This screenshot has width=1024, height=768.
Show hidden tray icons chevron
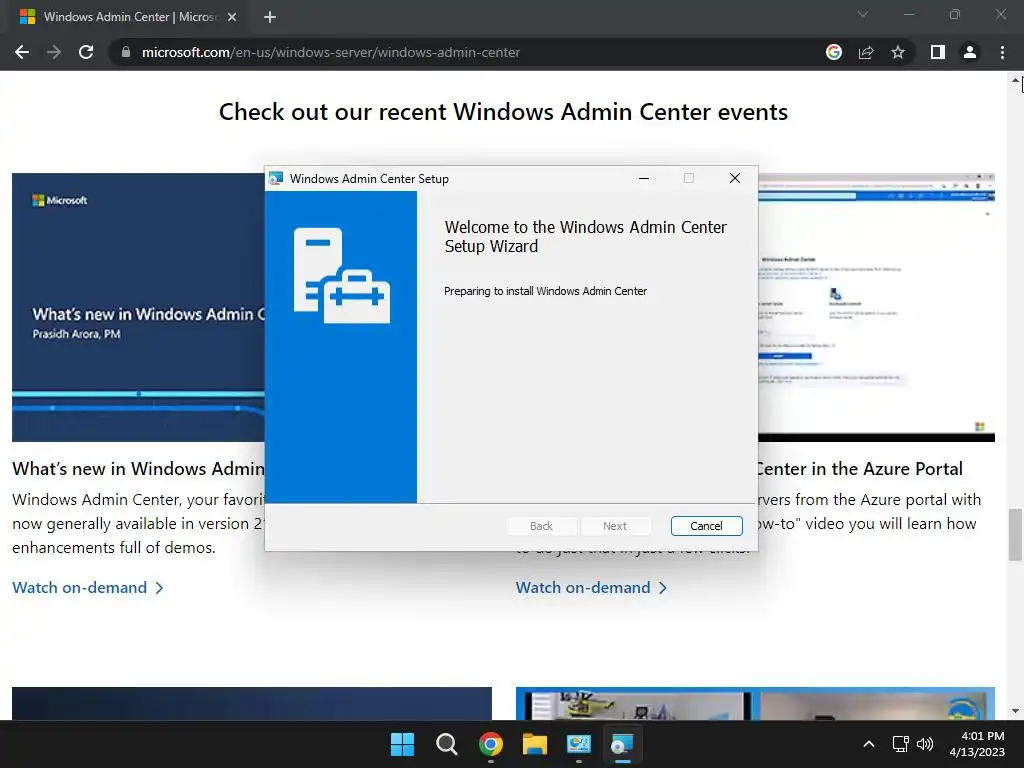coord(869,744)
